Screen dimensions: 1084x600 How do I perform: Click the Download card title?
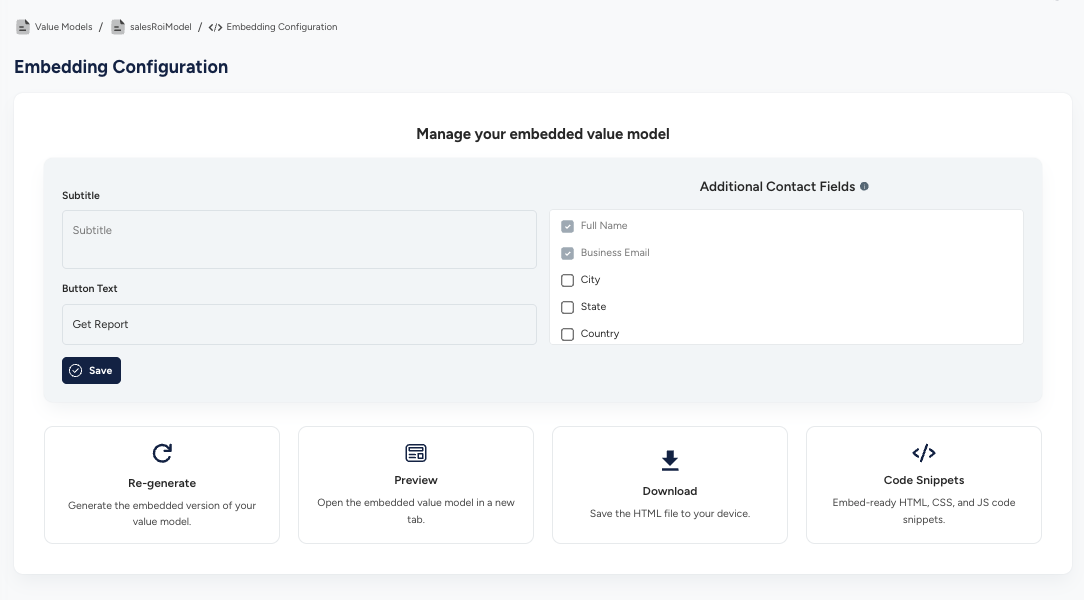670,491
